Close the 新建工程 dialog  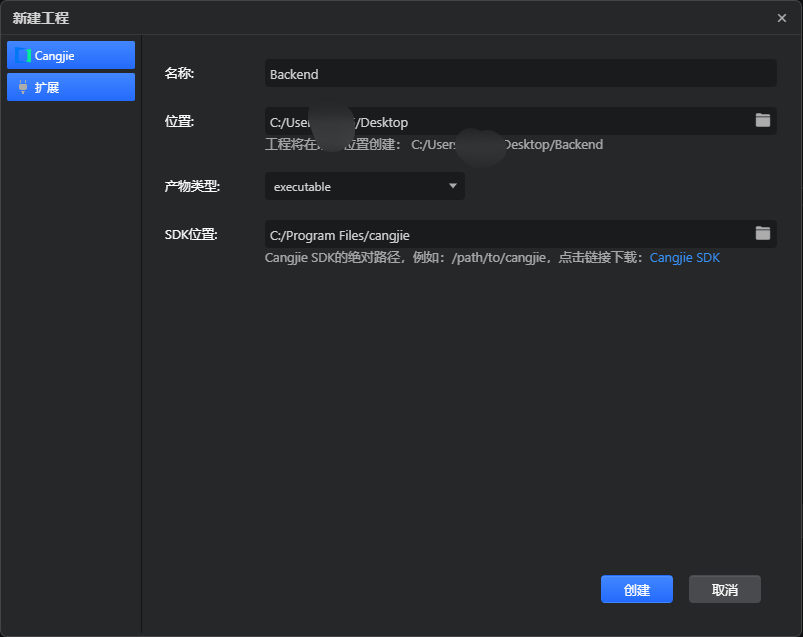[x=783, y=17]
